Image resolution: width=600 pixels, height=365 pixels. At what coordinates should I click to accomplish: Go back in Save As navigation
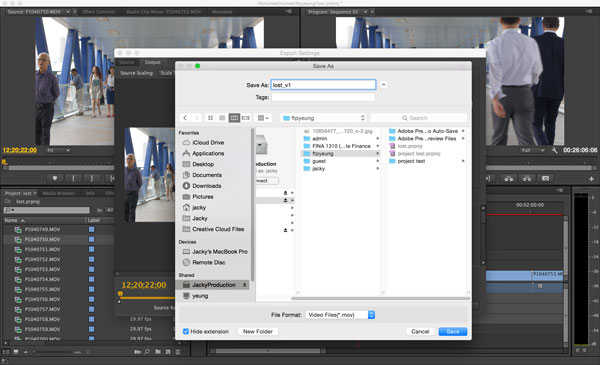(x=185, y=118)
